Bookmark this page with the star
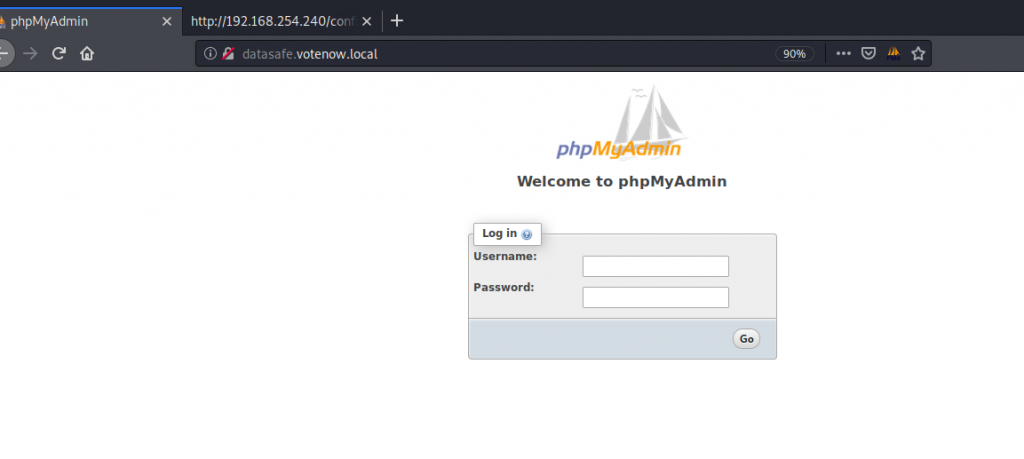1024x459 pixels. (x=918, y=54)
